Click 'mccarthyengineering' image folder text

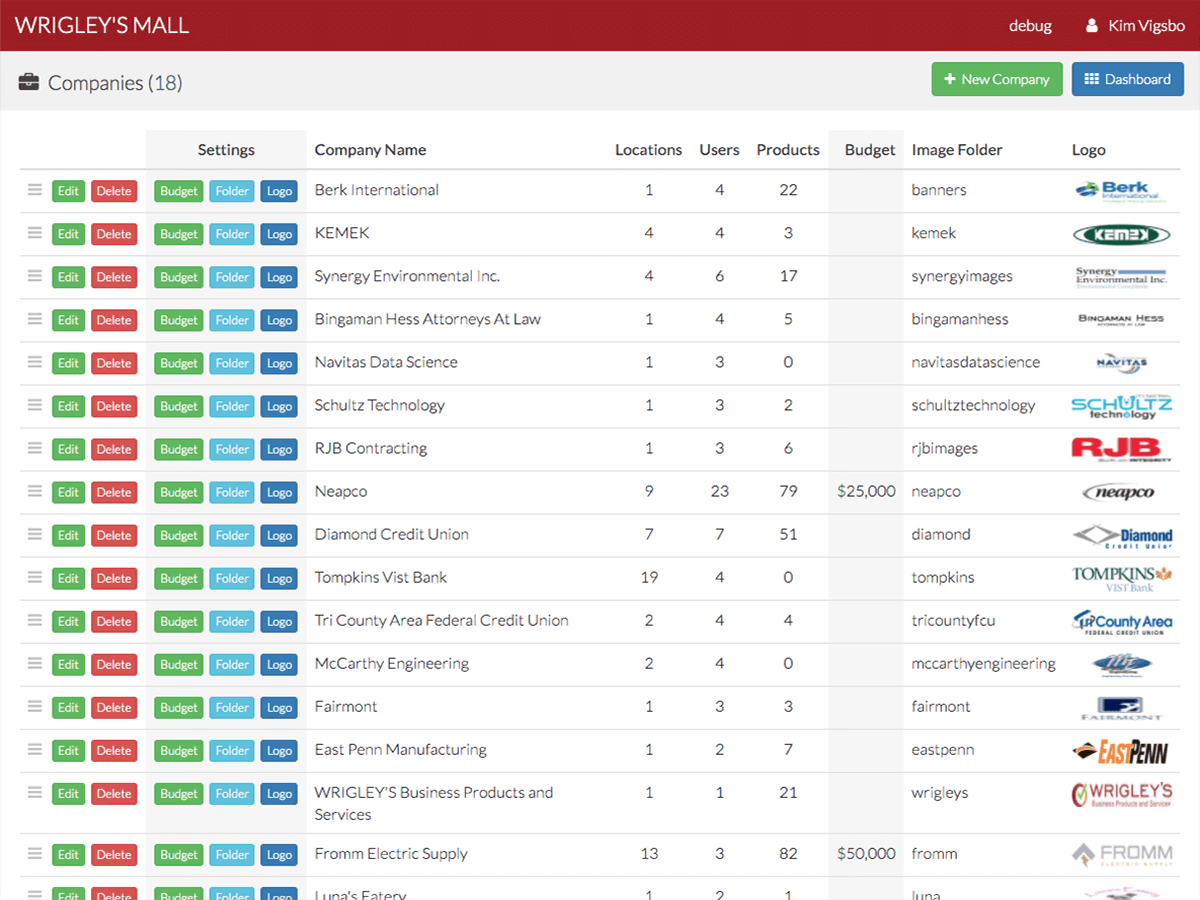[x=984, y=663]
